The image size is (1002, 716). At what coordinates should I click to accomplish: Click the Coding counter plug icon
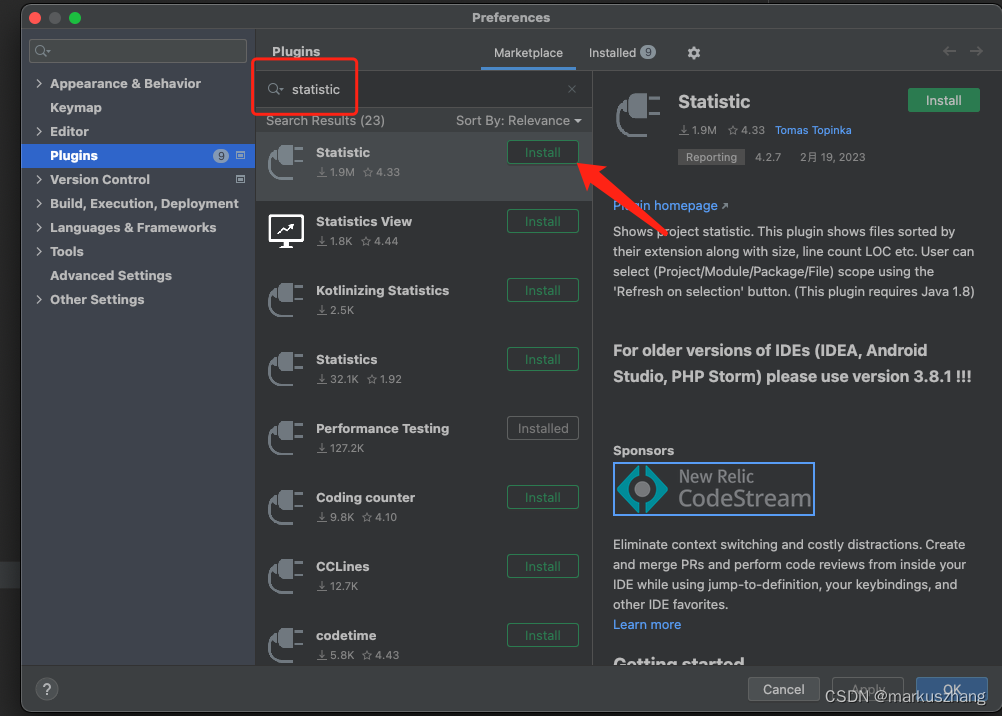286,508
